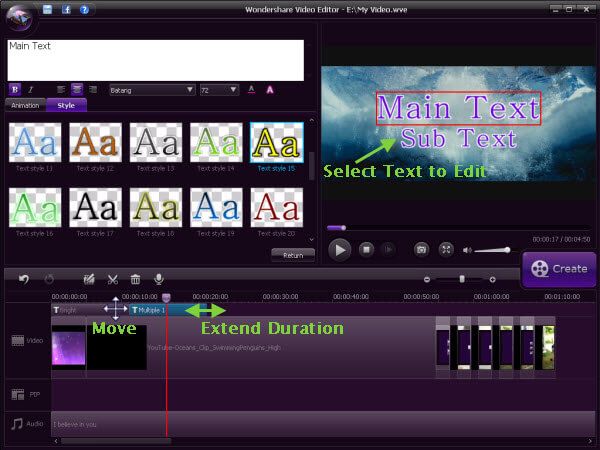
Task: Select the purple video clip thumbnail
Action: click(69, 348)
